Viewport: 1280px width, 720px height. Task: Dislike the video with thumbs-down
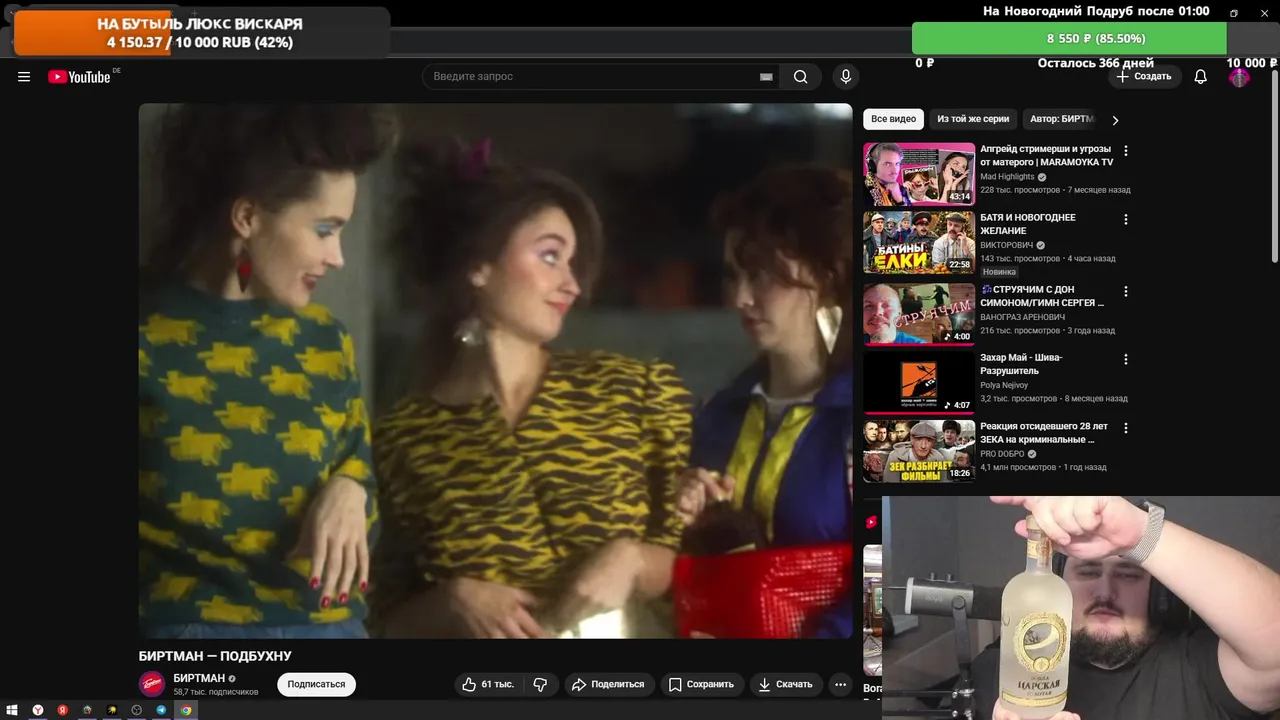click(540, 685)
